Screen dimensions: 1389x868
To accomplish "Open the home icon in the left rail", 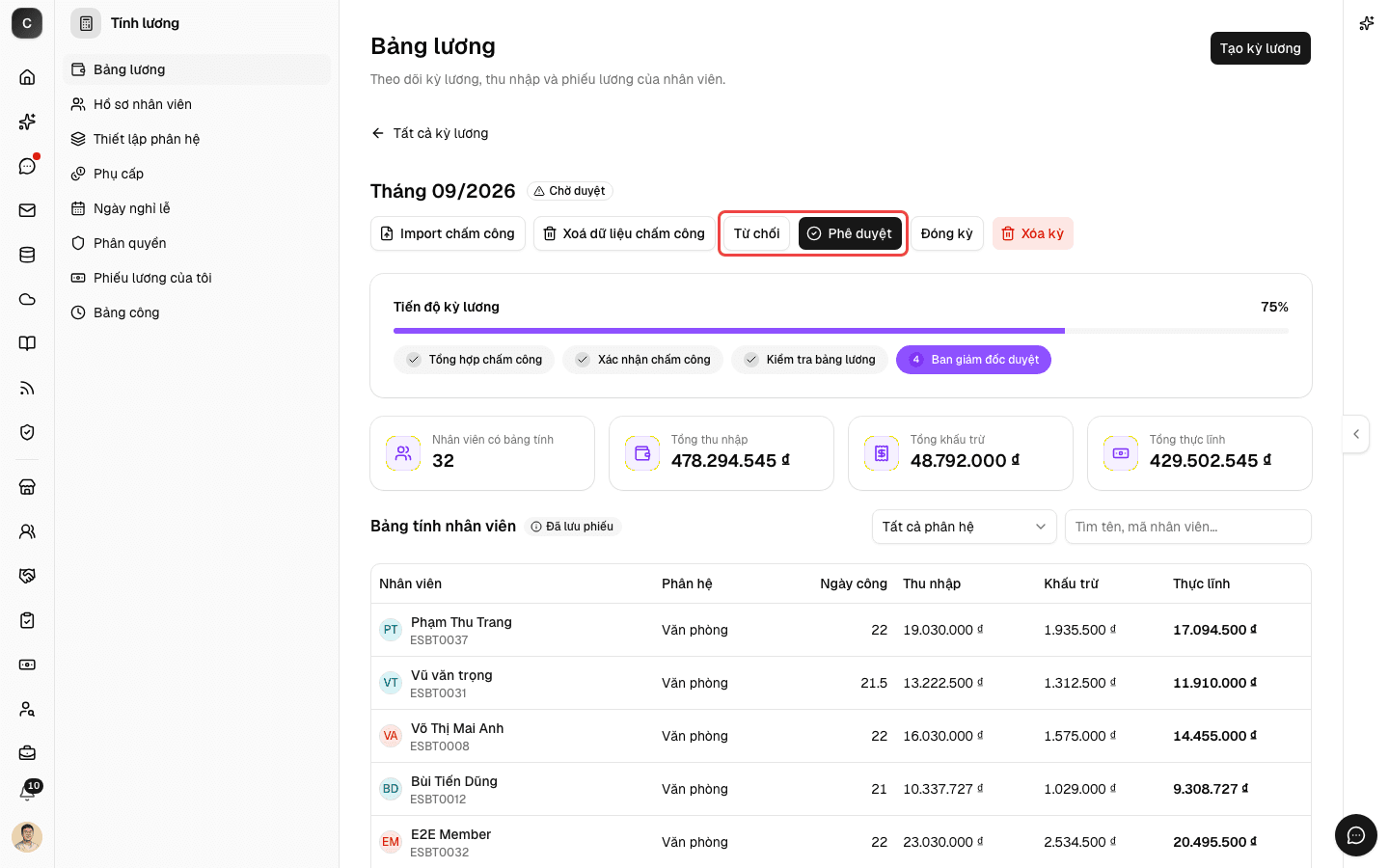I will (x=27, y=77).
